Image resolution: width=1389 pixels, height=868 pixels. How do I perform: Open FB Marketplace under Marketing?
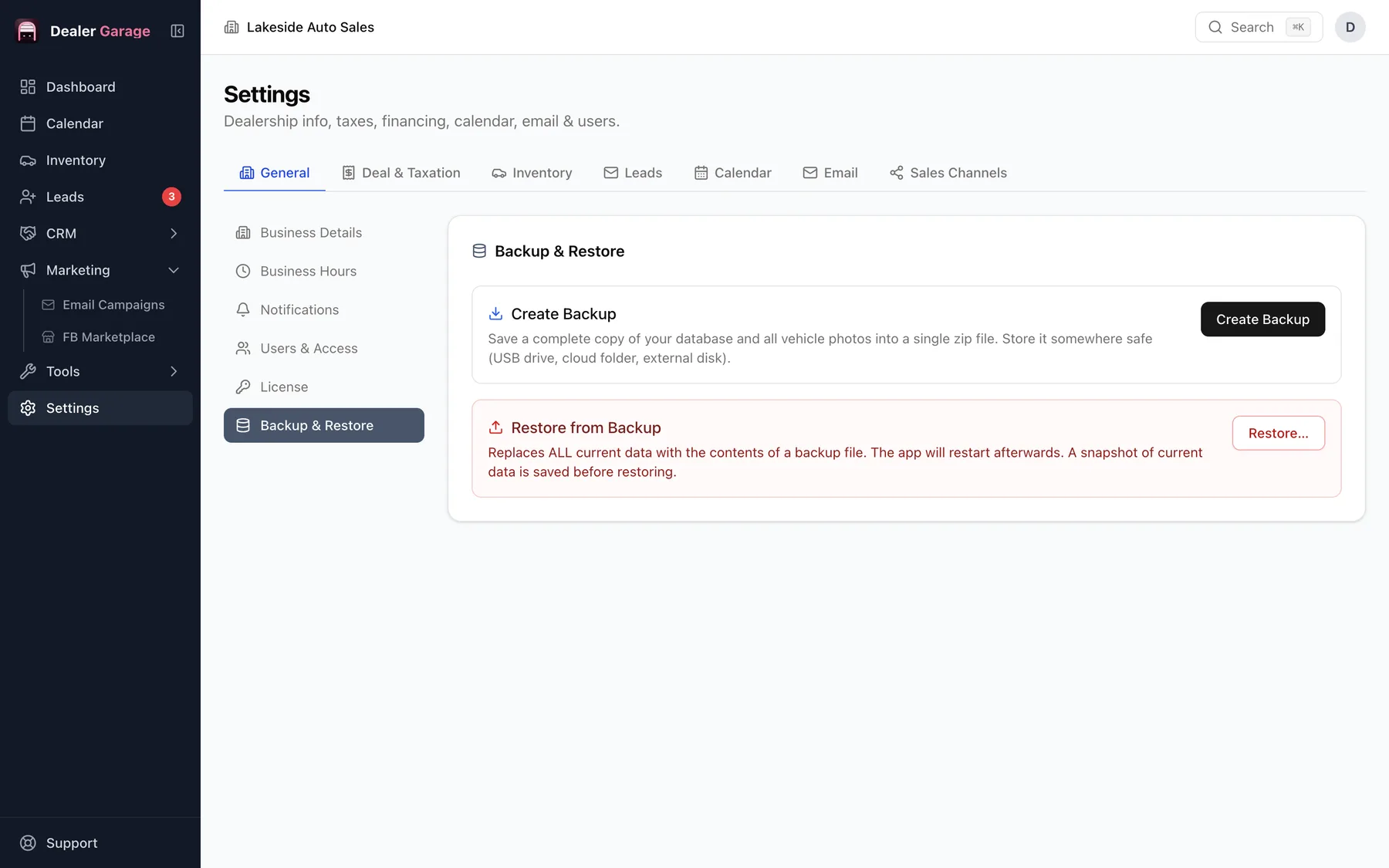110,337
